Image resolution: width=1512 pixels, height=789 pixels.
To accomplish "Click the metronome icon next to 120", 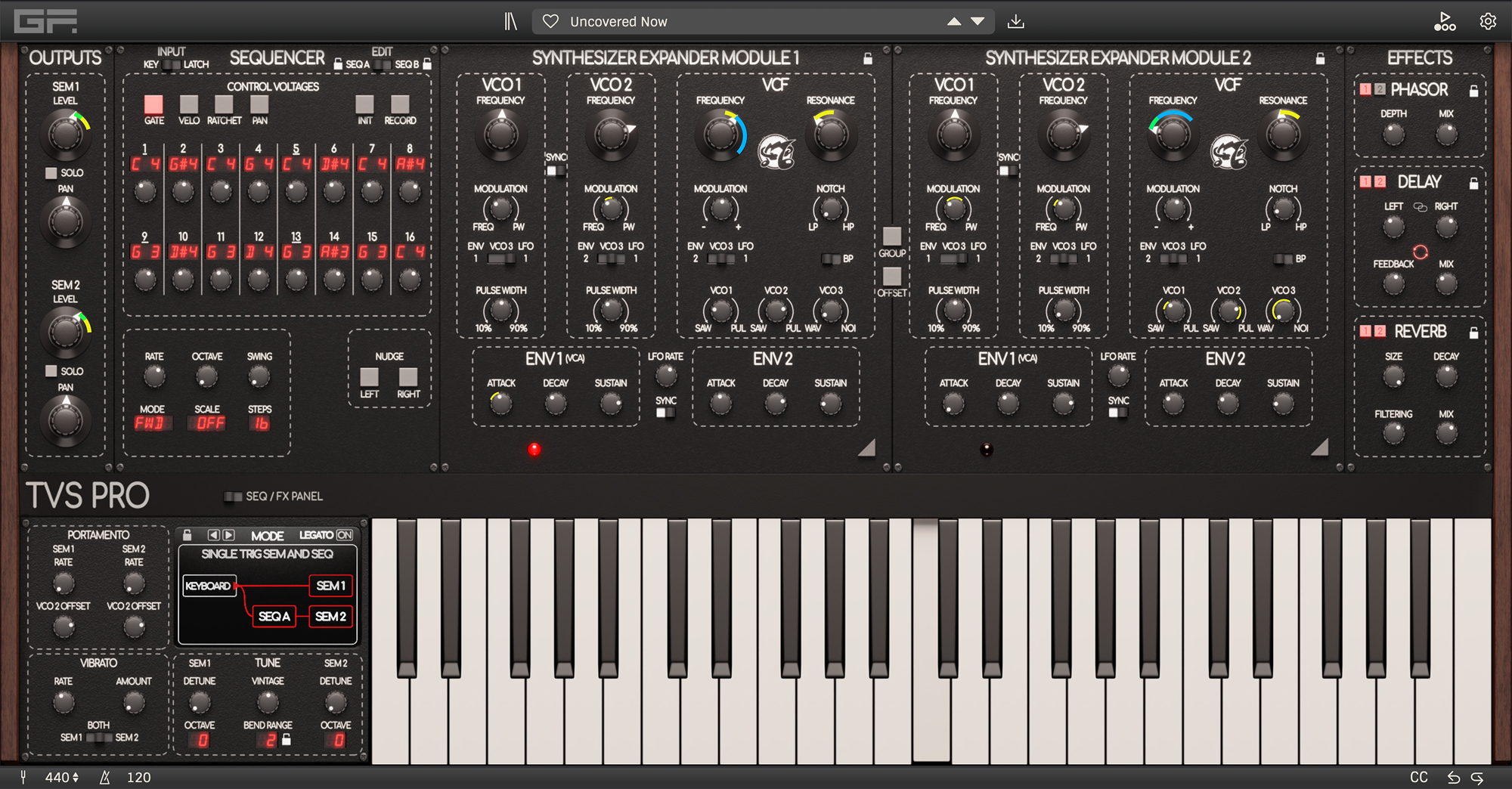I will tap(104, 777).
